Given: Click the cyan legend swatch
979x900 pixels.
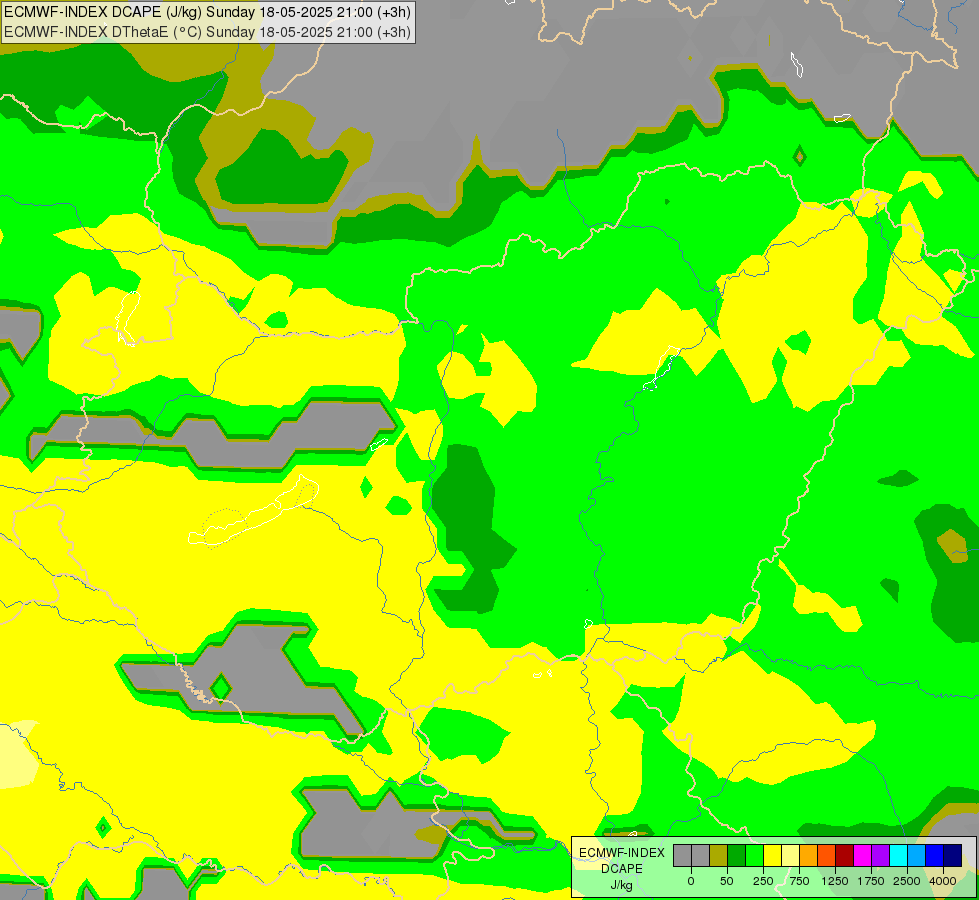Looking at the screenshot, I should pos(898,855).
